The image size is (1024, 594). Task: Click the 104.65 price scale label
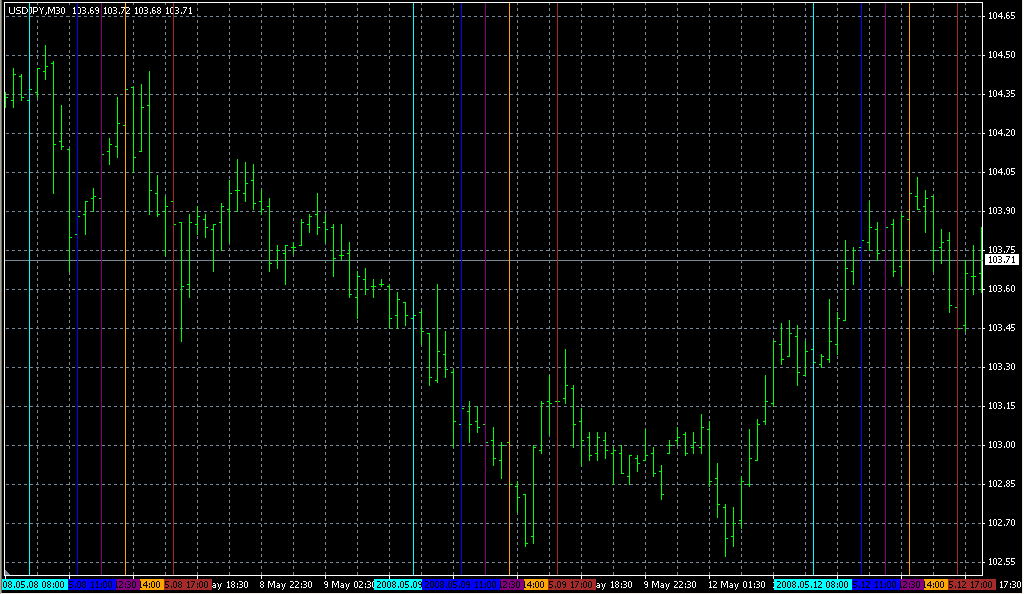tap(1001, 16)
